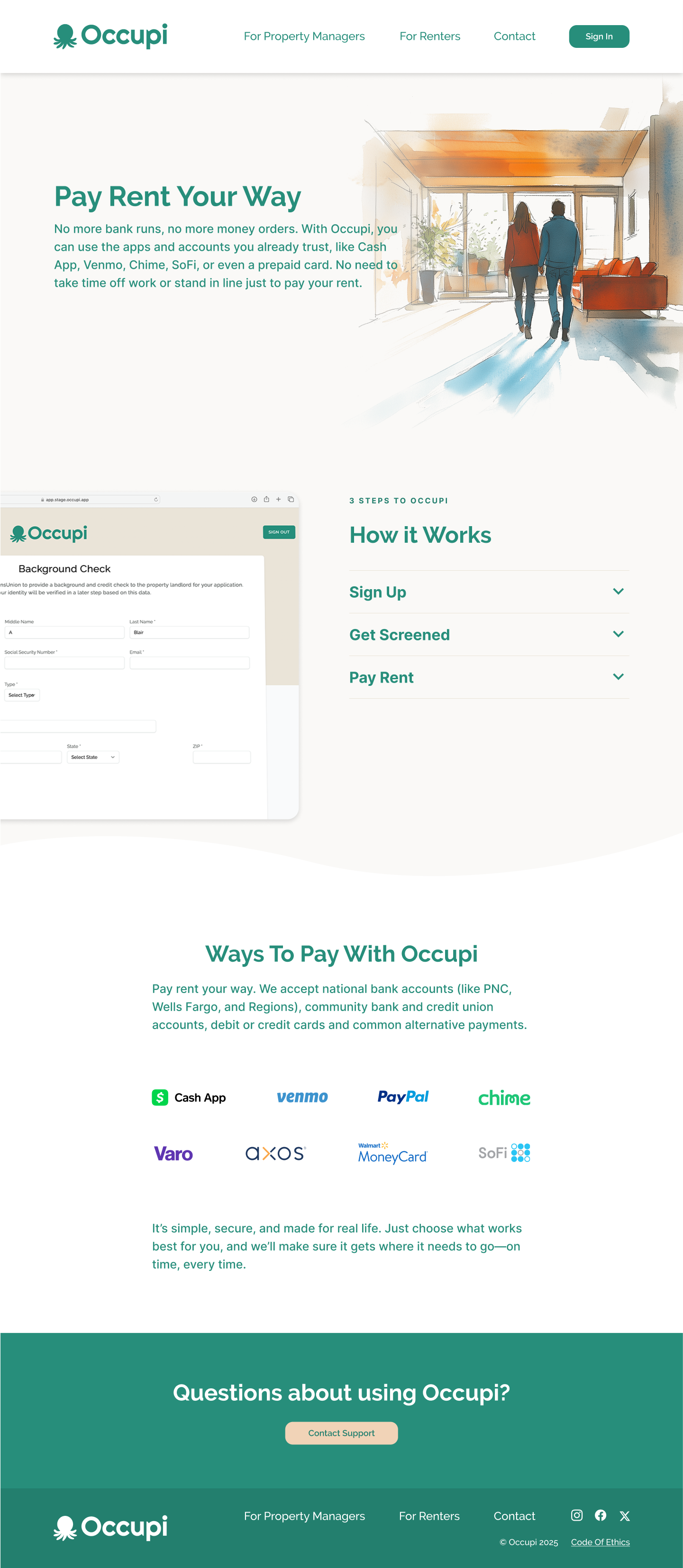Expand the Sign Up step
683x1568 pixels.
click(489, 592)
